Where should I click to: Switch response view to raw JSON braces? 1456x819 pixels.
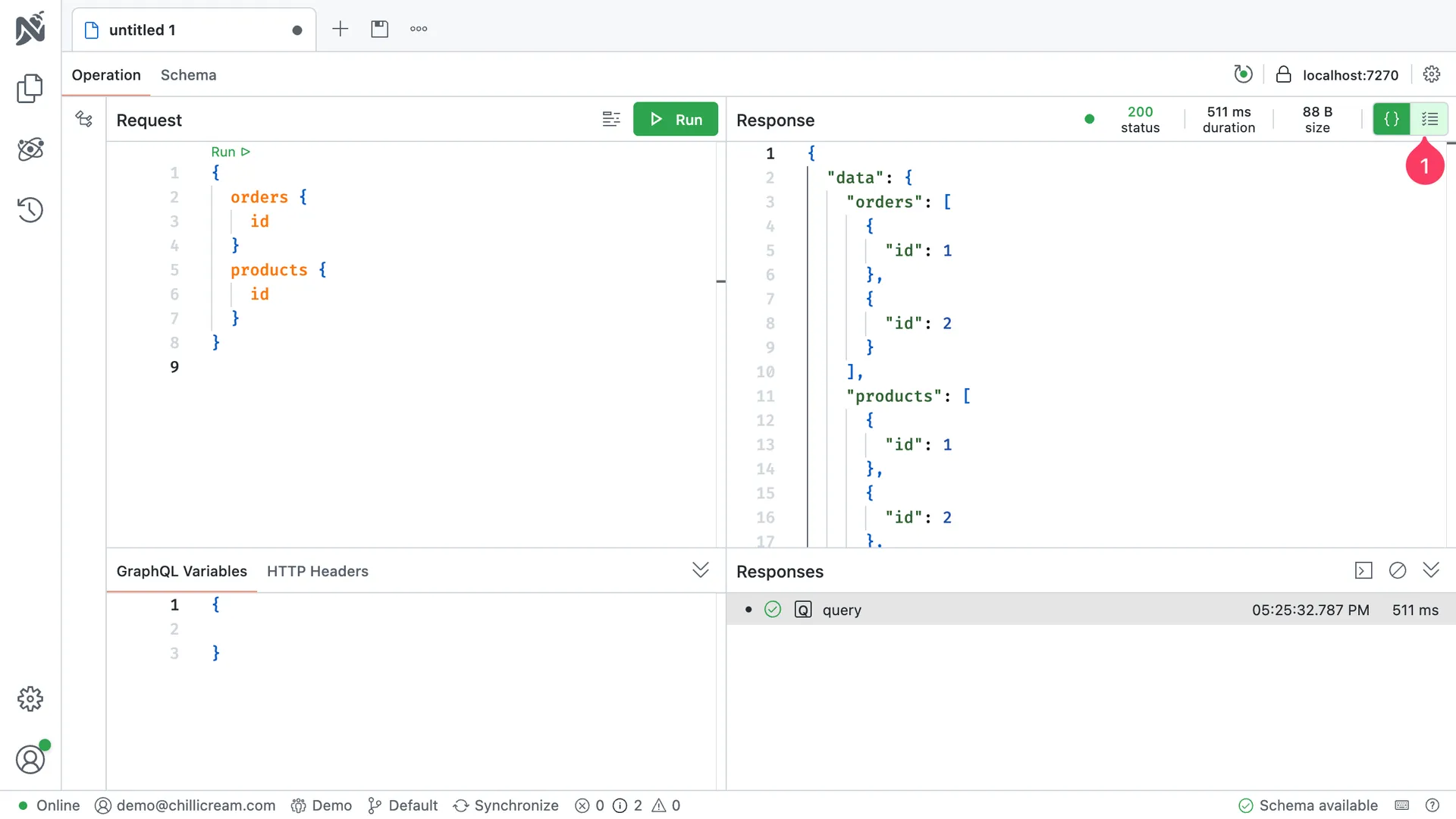pyautogui.click(x=1391, y=119)
